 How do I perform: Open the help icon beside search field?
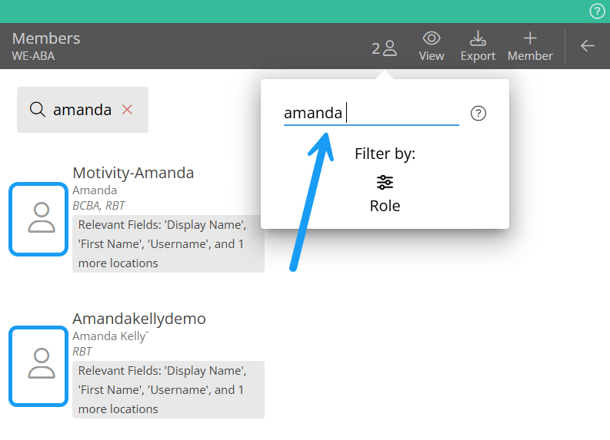[x=478, y=113]
